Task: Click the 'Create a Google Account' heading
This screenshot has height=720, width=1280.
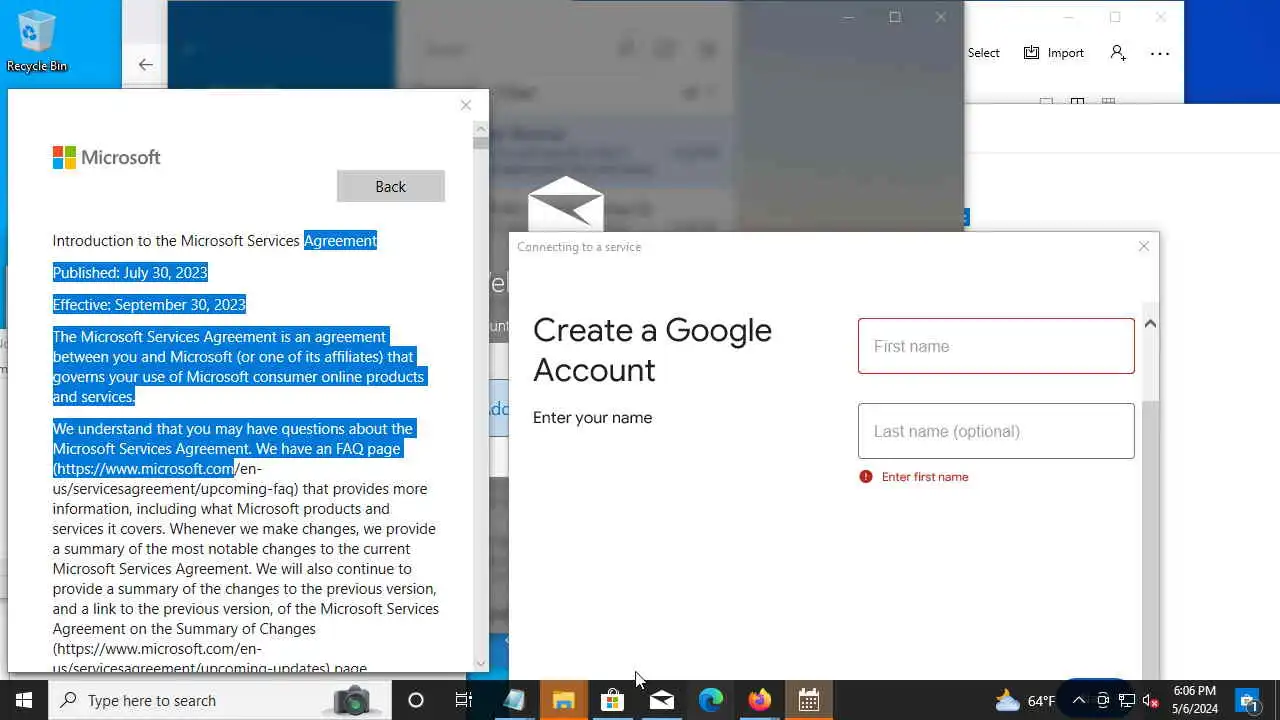Action: 652,350
